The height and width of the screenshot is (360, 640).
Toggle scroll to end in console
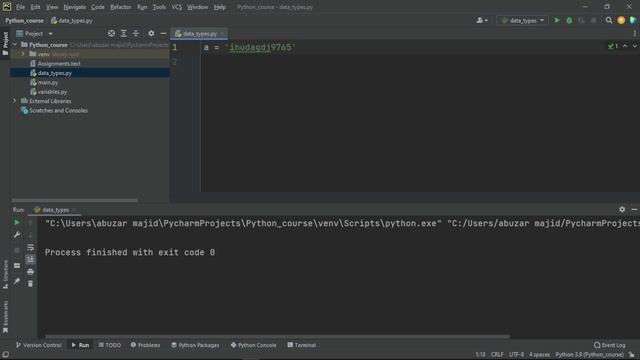click(31, 259)
